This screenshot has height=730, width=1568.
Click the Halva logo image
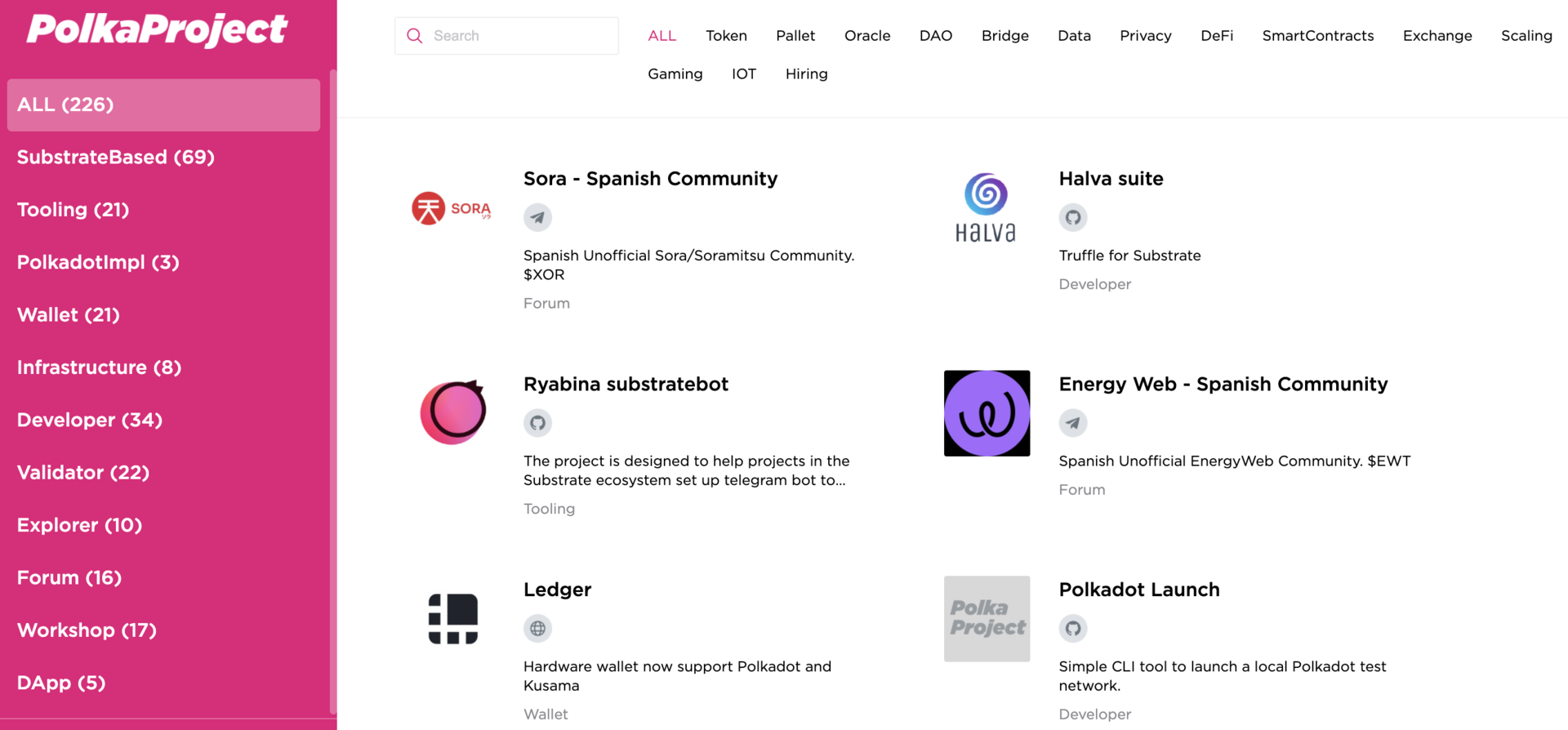click(987, 207)
